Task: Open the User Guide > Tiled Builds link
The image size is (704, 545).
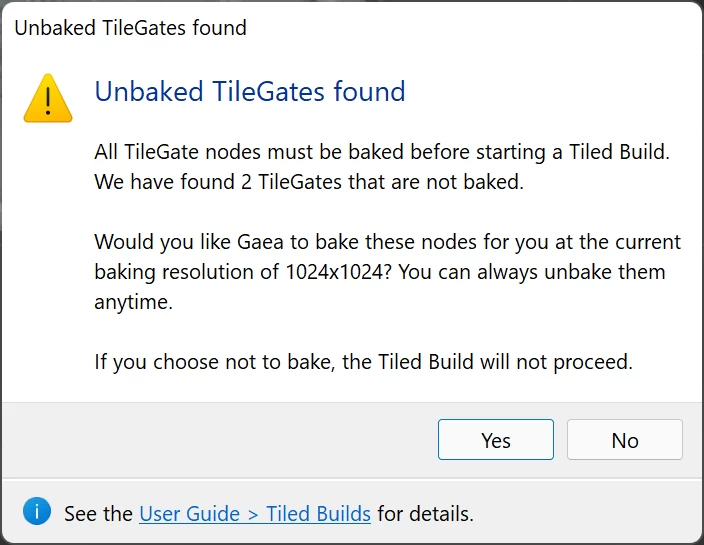Action: pyautogui.click(x=255, y=514)
